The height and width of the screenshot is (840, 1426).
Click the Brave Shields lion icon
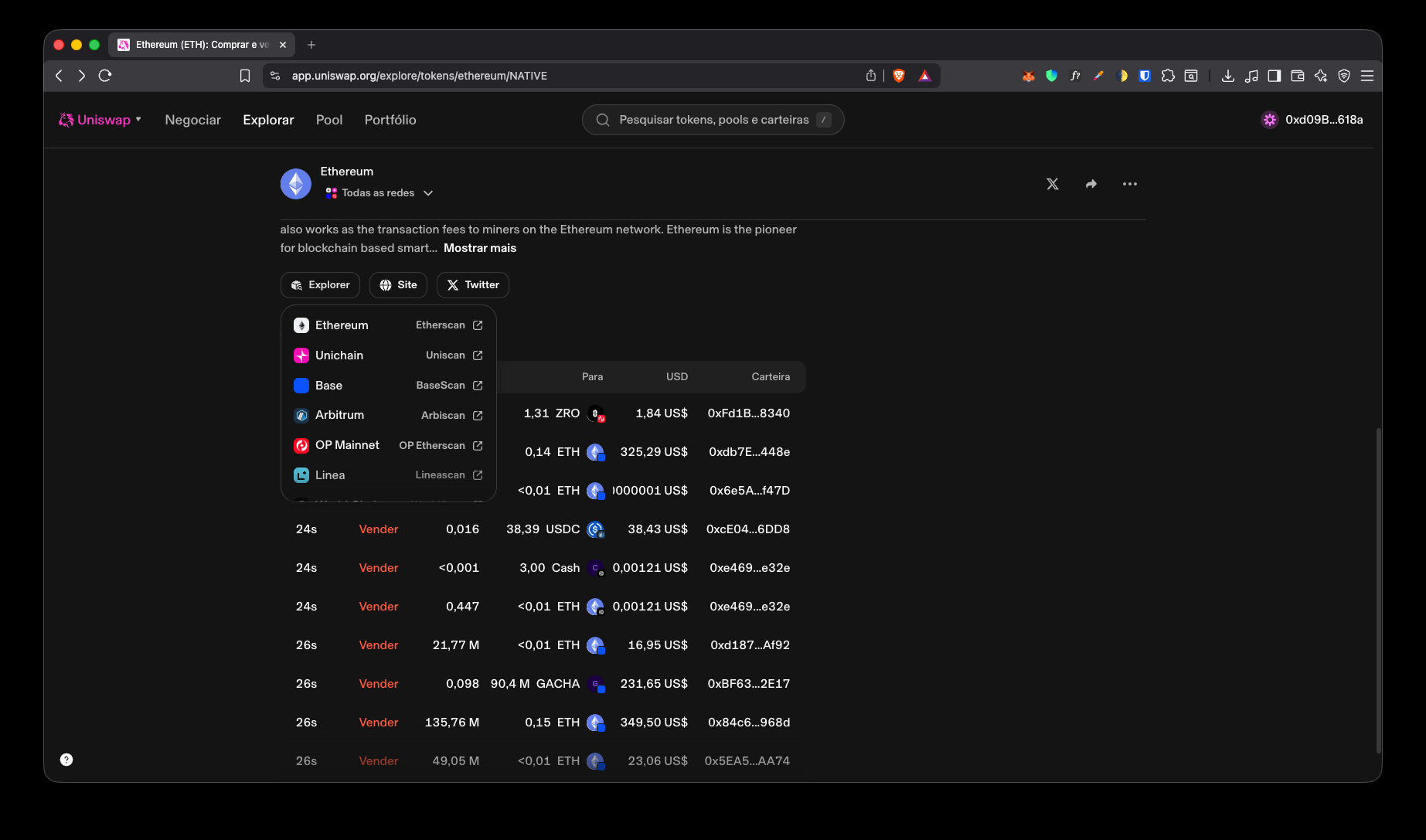899,76
